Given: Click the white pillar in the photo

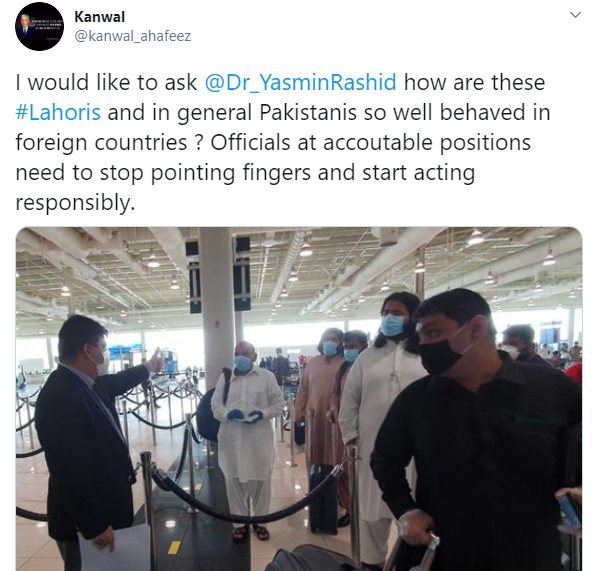Looking at the screenshot, I should [x=217, y=304].
